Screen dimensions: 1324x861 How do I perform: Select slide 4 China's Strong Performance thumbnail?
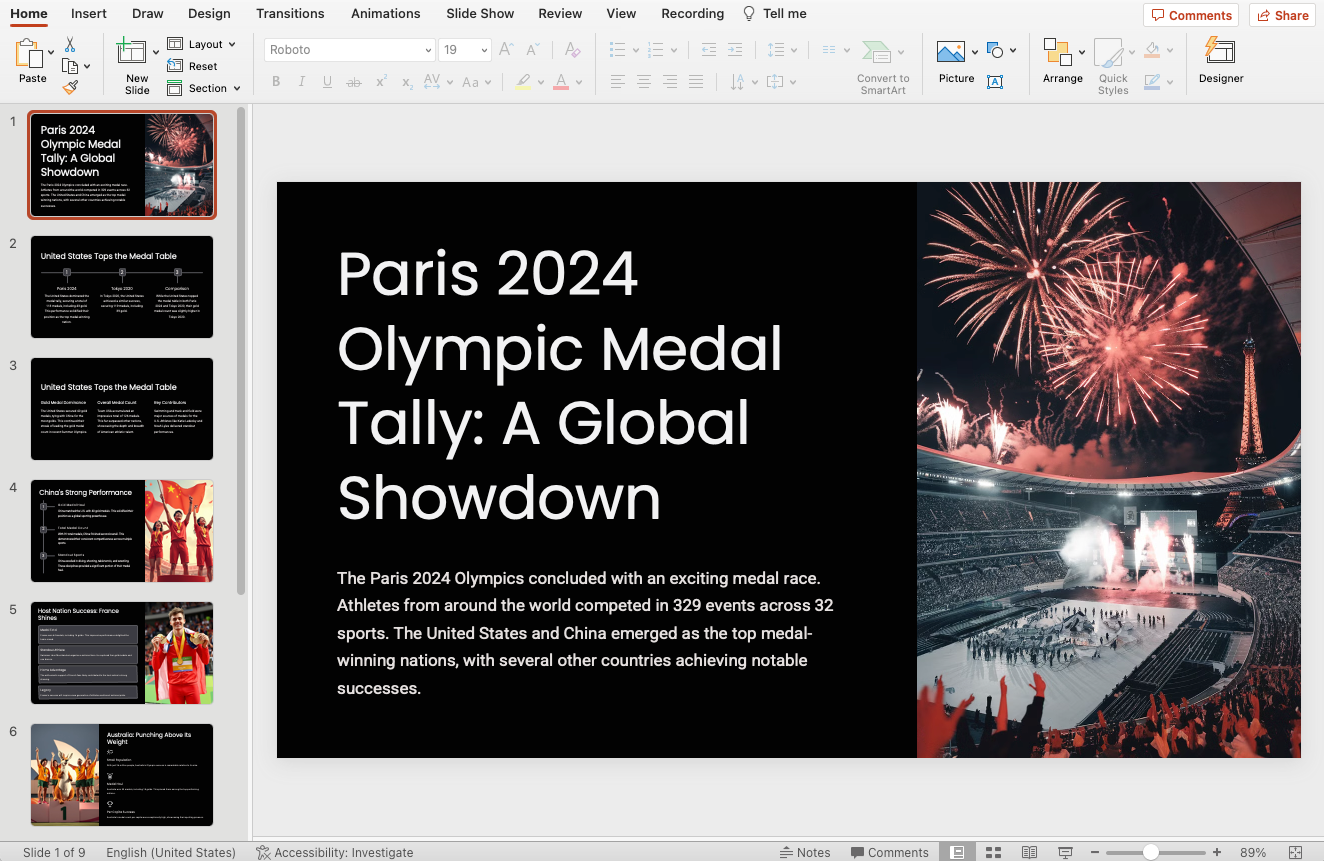pos(122,531)
